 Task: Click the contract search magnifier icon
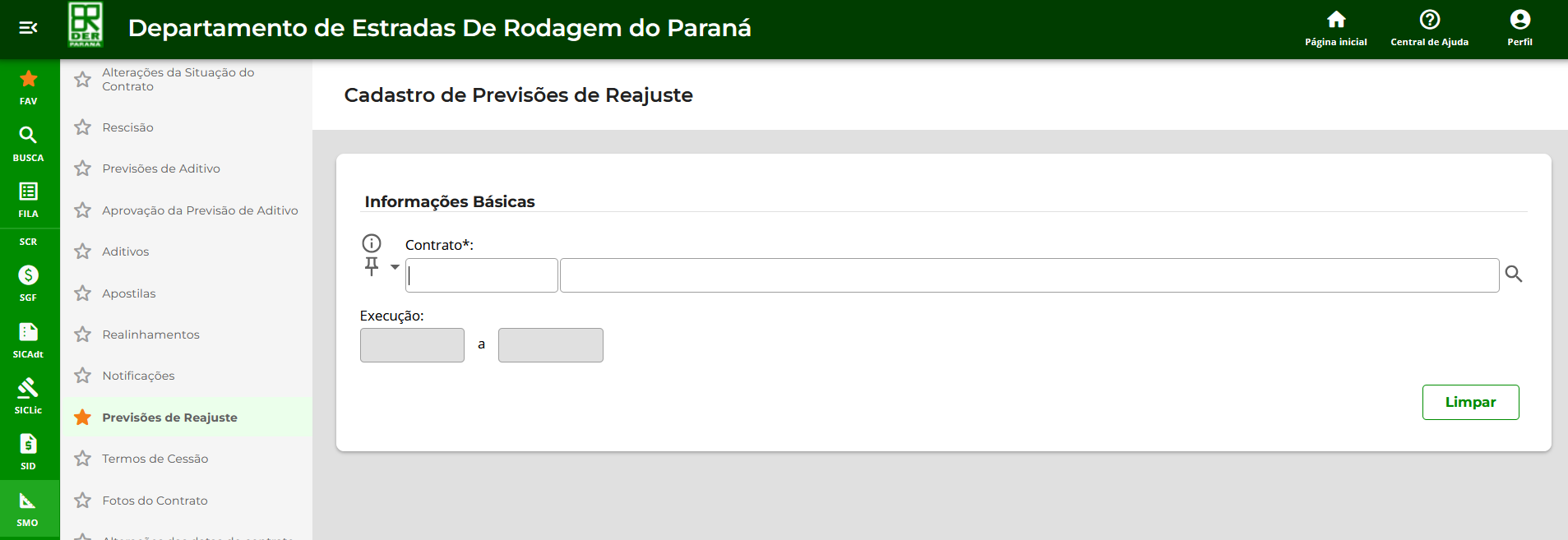(1513, 275)
